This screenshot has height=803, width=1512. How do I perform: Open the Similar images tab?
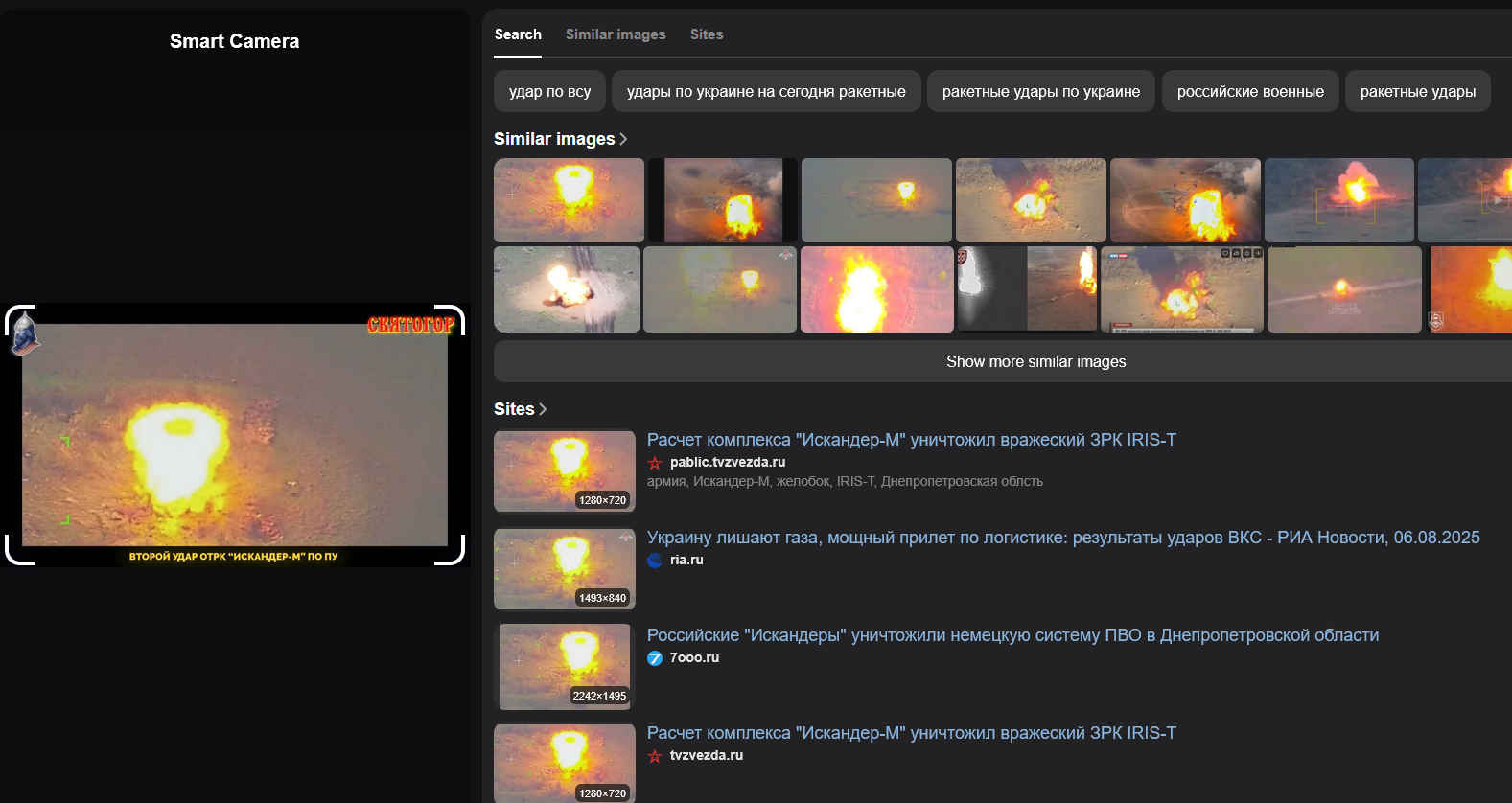[x=616, y=34]
